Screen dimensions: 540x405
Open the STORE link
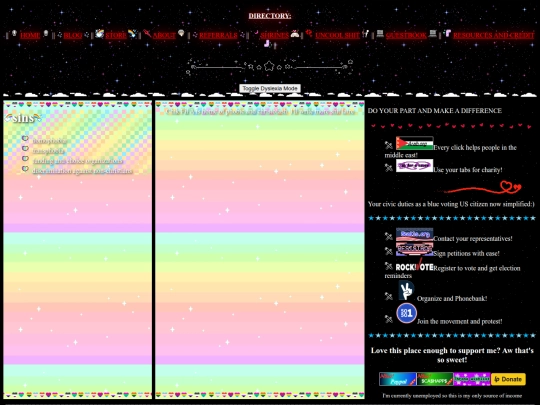[116, 35]
